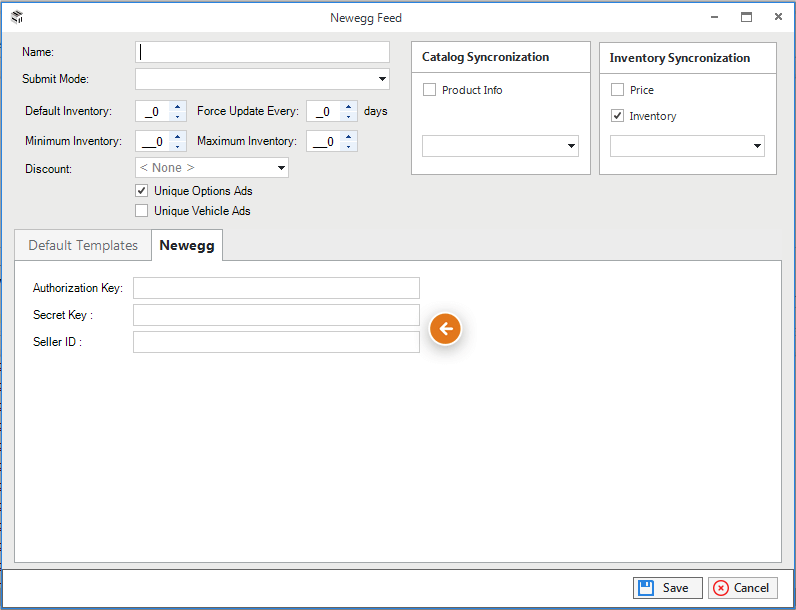The width and height of the screenshot is (796, 610).
Task: Click the application icon in title bar
Action: click(x=17, y=17)
